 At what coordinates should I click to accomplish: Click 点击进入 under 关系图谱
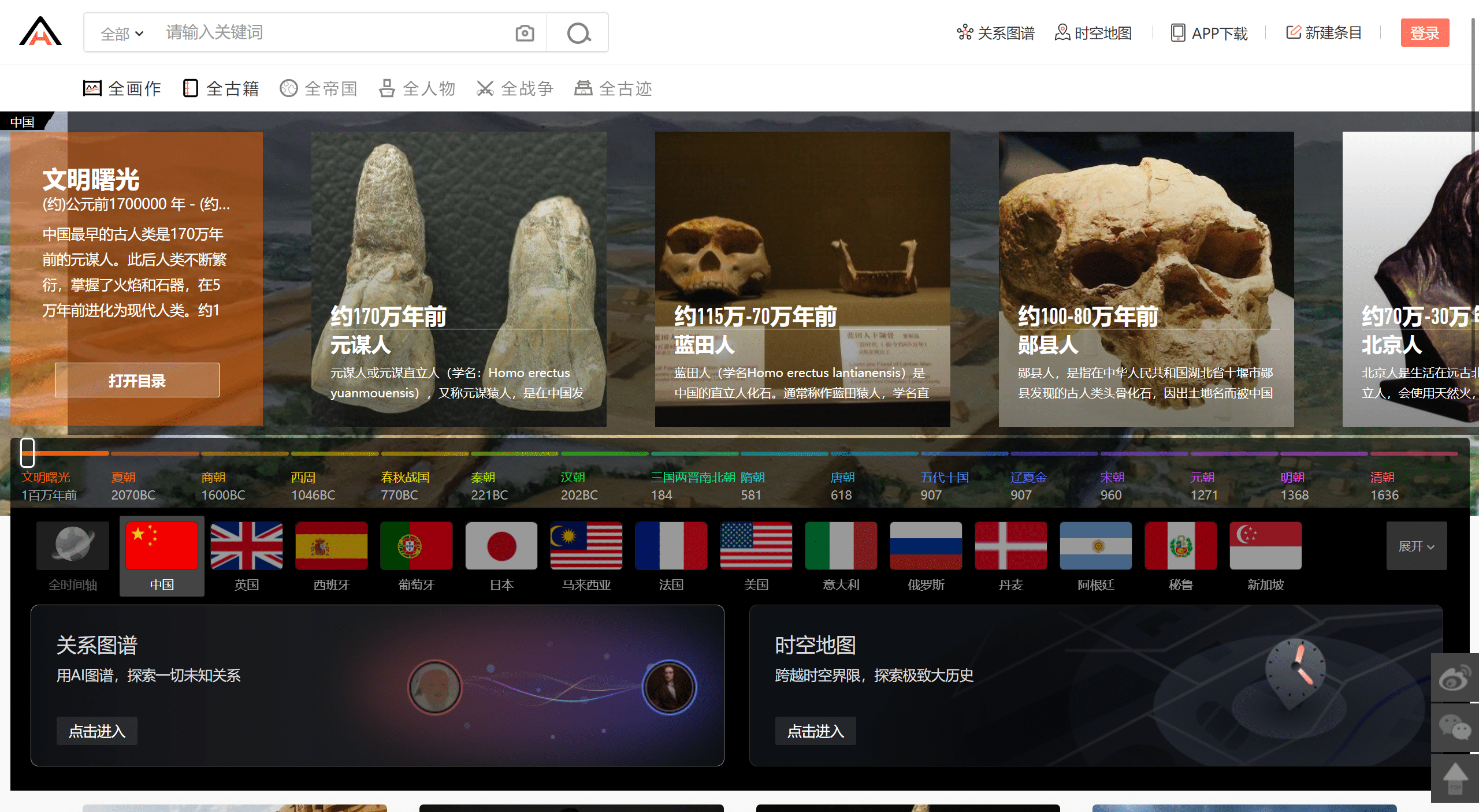tap(97, 731)
